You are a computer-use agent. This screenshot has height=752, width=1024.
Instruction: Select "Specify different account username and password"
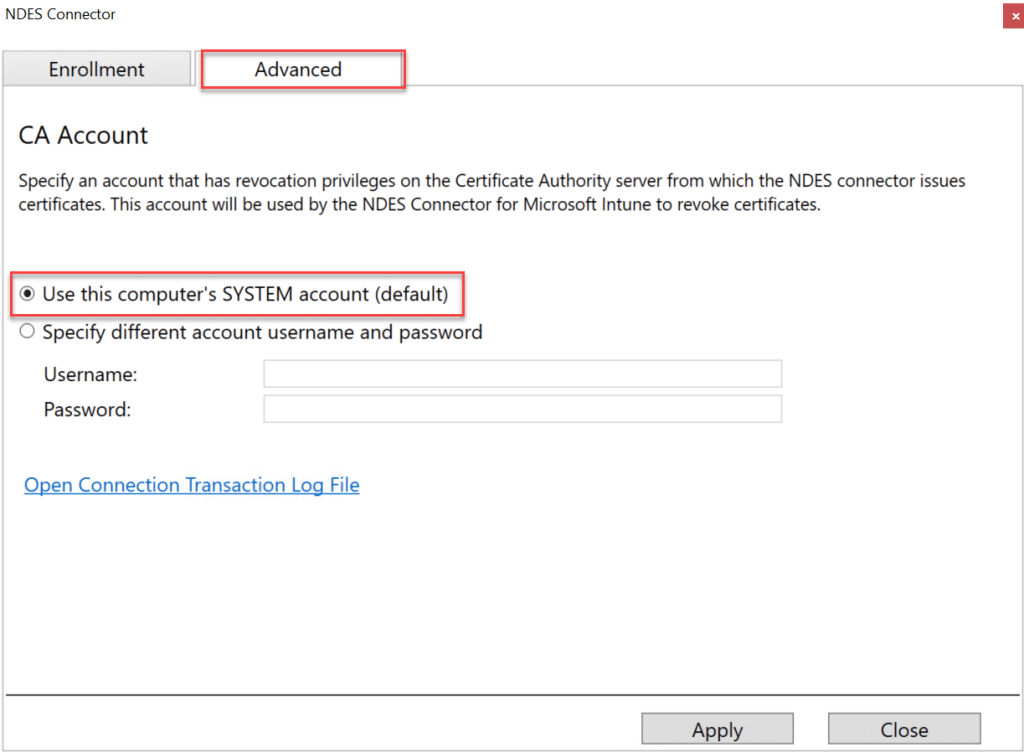tap(27, 331)
